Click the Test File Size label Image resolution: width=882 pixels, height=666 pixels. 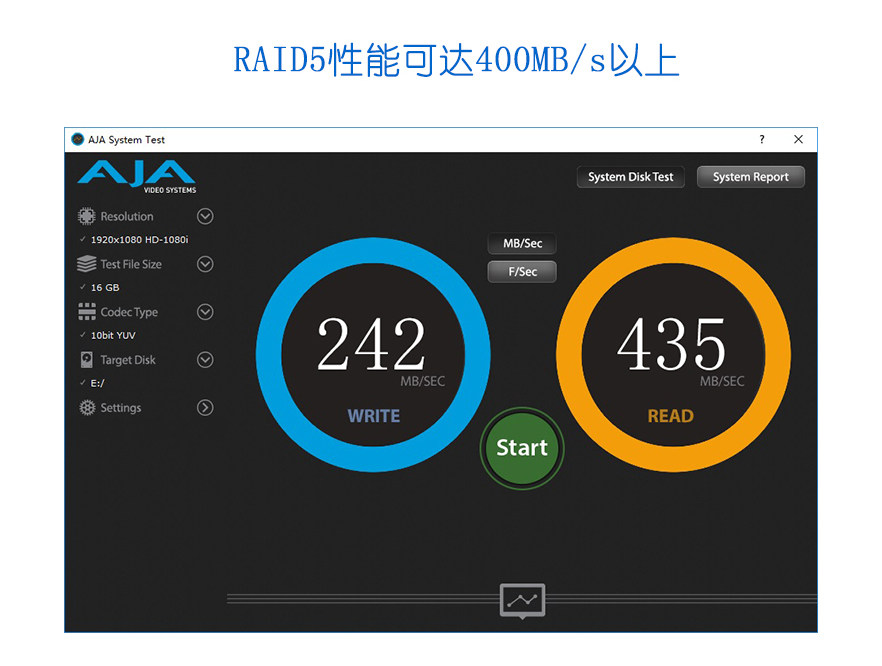130,264
